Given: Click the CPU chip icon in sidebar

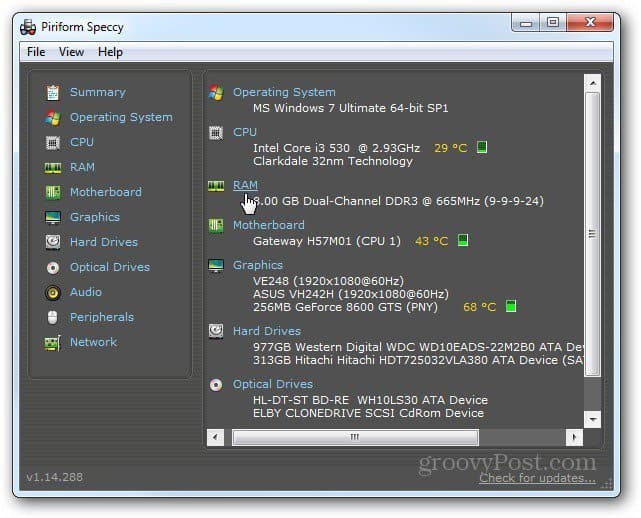Looking at the screenshot, I should [x=52, y=143].
